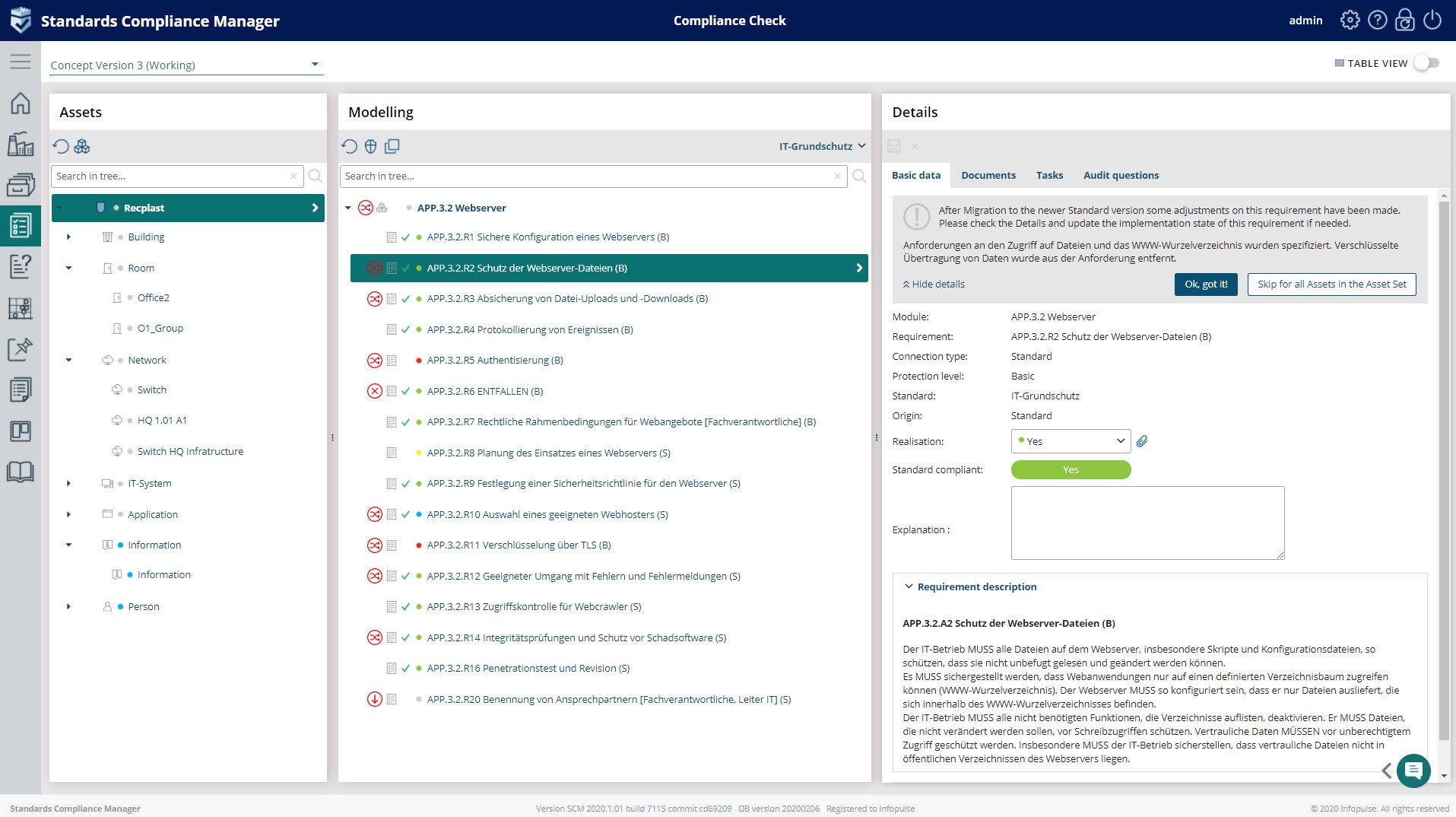
Task: Click the Ok, got it! button
Action: [x=1206, y=285]
